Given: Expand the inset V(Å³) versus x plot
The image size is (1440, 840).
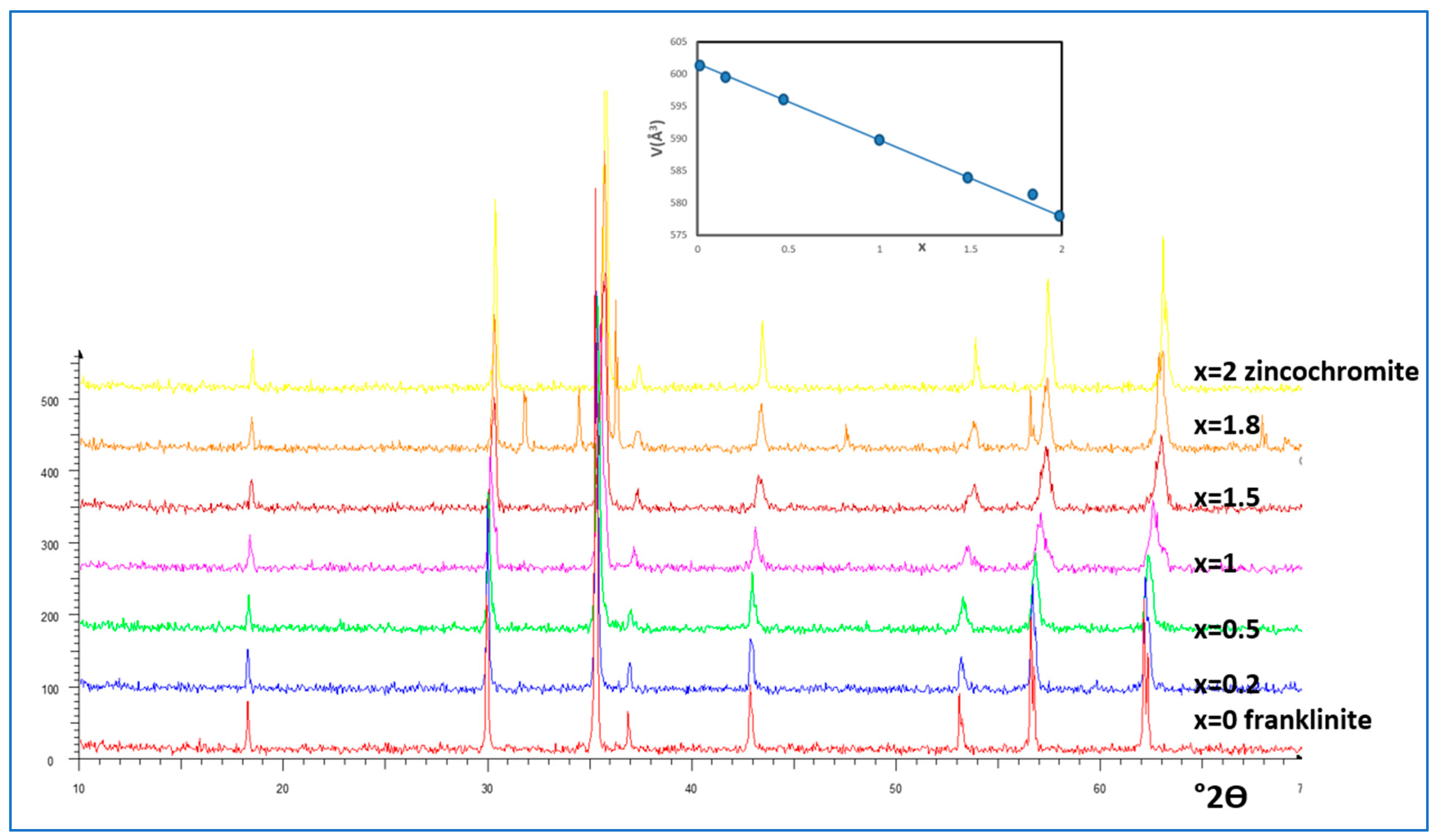Looking at the screenshot, I should (x=874, y=137).
